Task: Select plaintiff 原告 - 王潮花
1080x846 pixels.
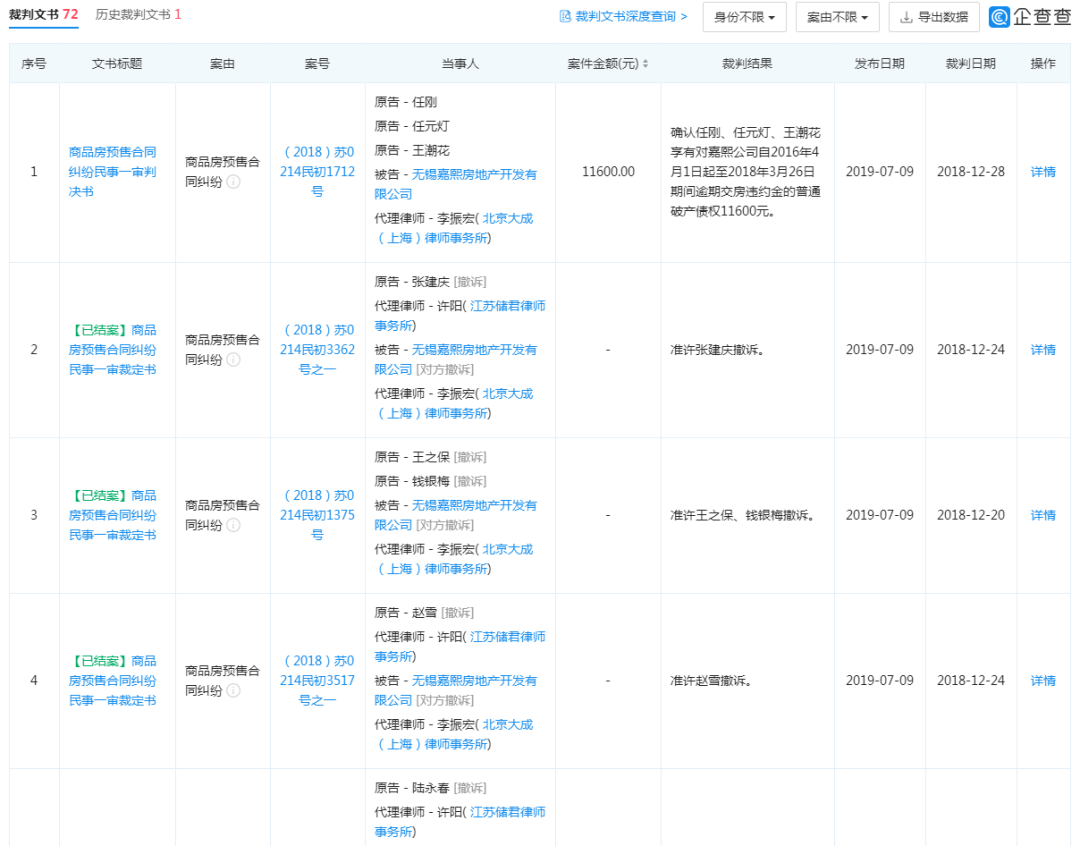Action: [x=412, y=150]
